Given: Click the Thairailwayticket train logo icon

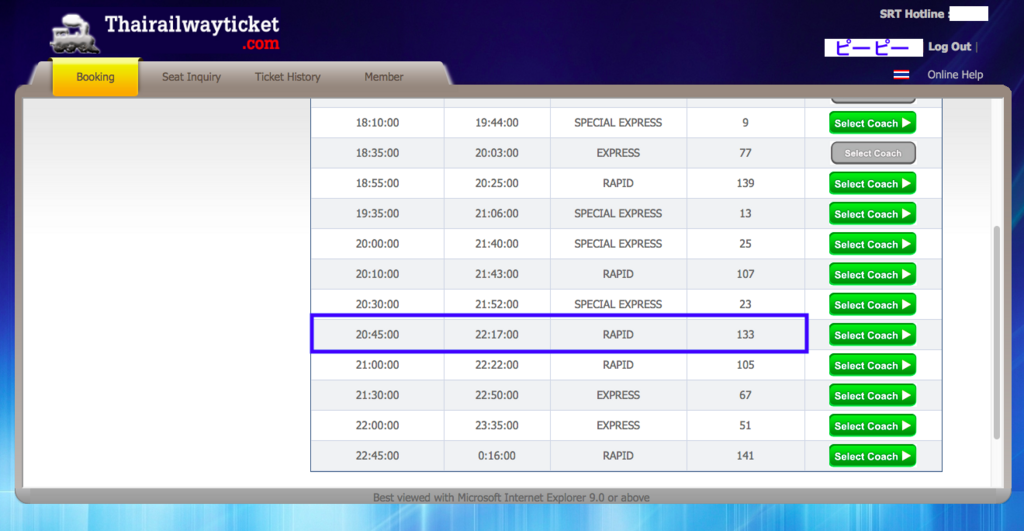Looking at the screenshot, I should pos(74,34).
